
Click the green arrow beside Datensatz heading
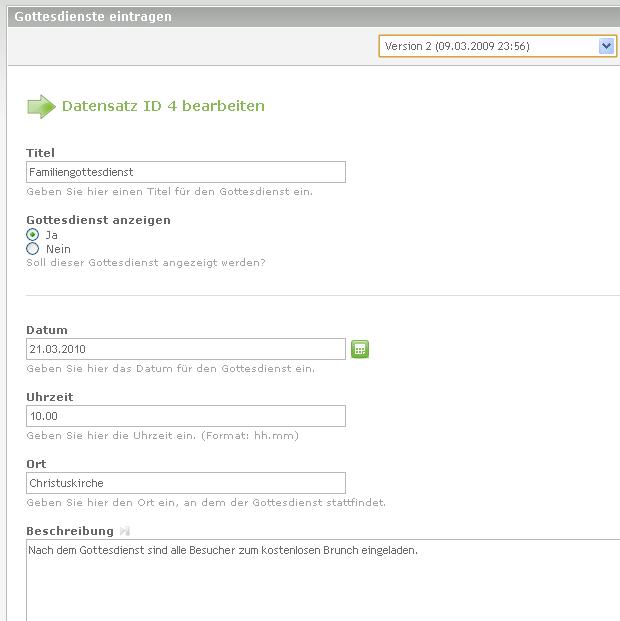(41, 107)
